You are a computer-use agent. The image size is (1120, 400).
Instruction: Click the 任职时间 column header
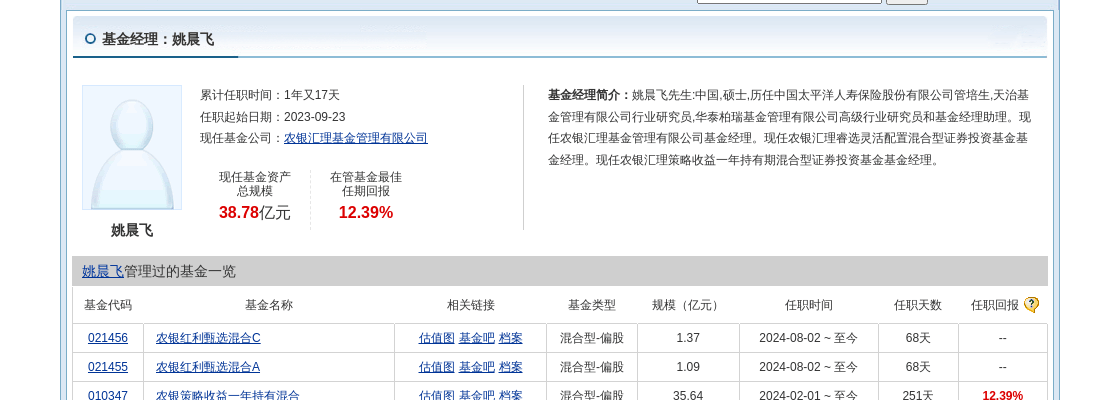[809, 305]
